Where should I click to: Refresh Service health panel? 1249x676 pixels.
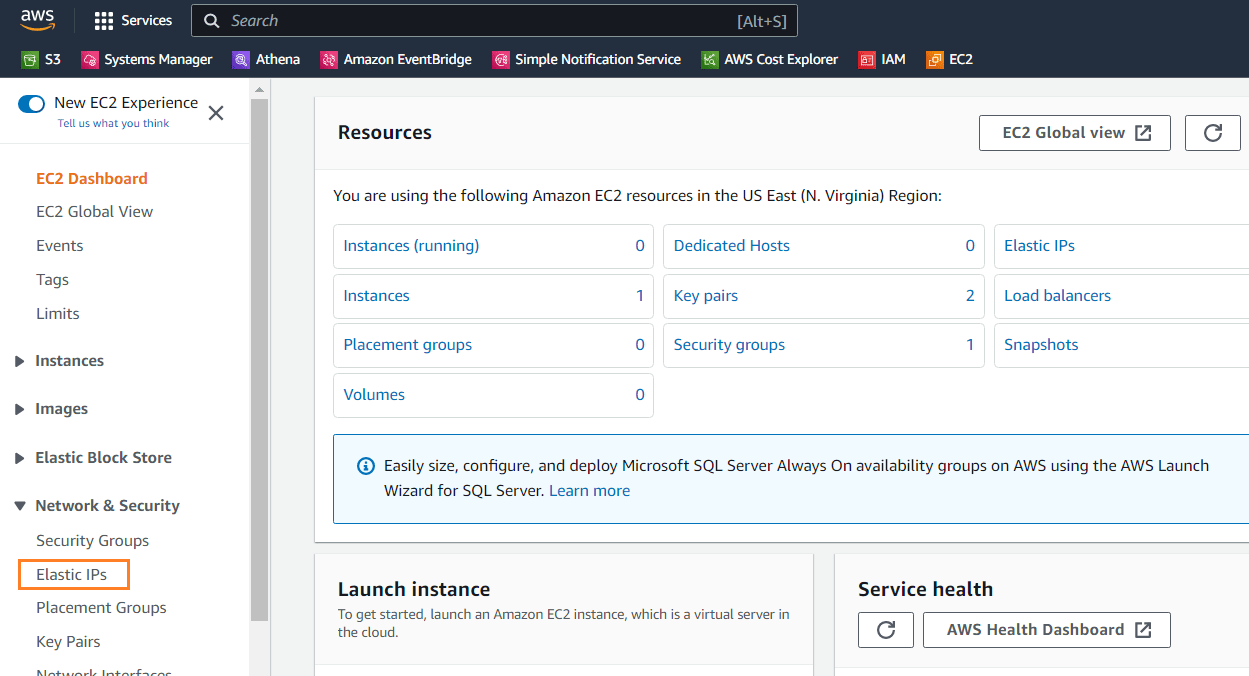885,630
